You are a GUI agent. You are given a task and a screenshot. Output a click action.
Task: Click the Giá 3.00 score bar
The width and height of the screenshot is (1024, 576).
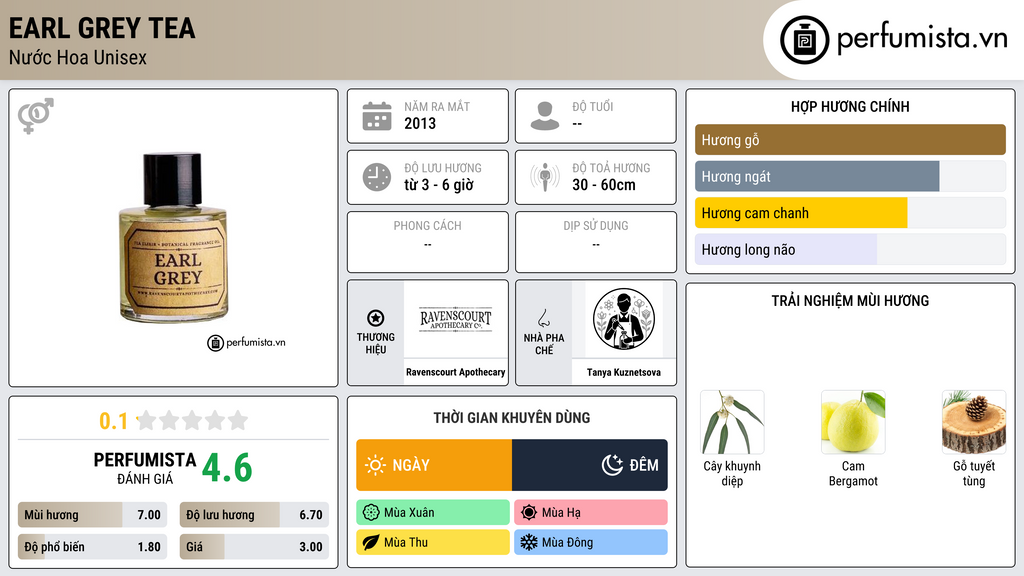coord(254,547)
